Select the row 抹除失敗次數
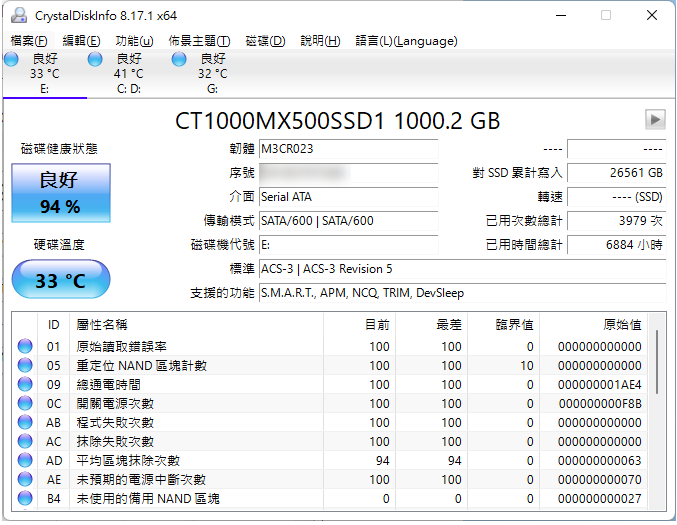The height and width of the screenshot is (525, 677). (x=330, y=441)
